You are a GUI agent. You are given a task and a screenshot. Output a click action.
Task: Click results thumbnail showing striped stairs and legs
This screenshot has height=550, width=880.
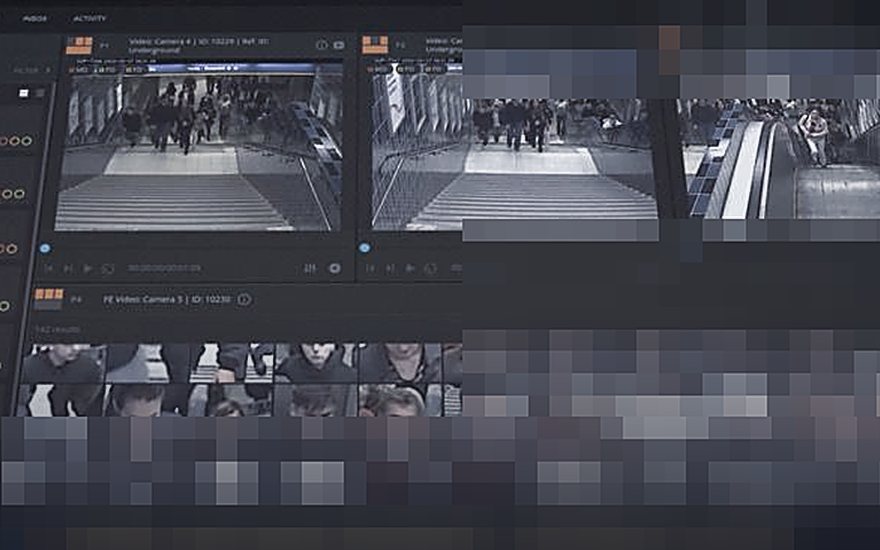point(231,363)
